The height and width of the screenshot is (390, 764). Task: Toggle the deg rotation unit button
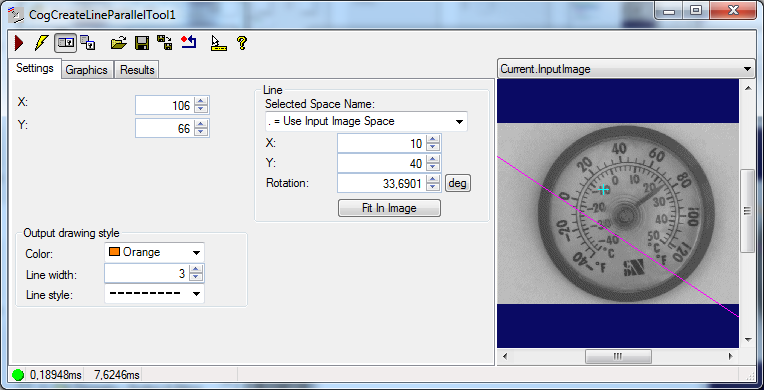(458, 183)
